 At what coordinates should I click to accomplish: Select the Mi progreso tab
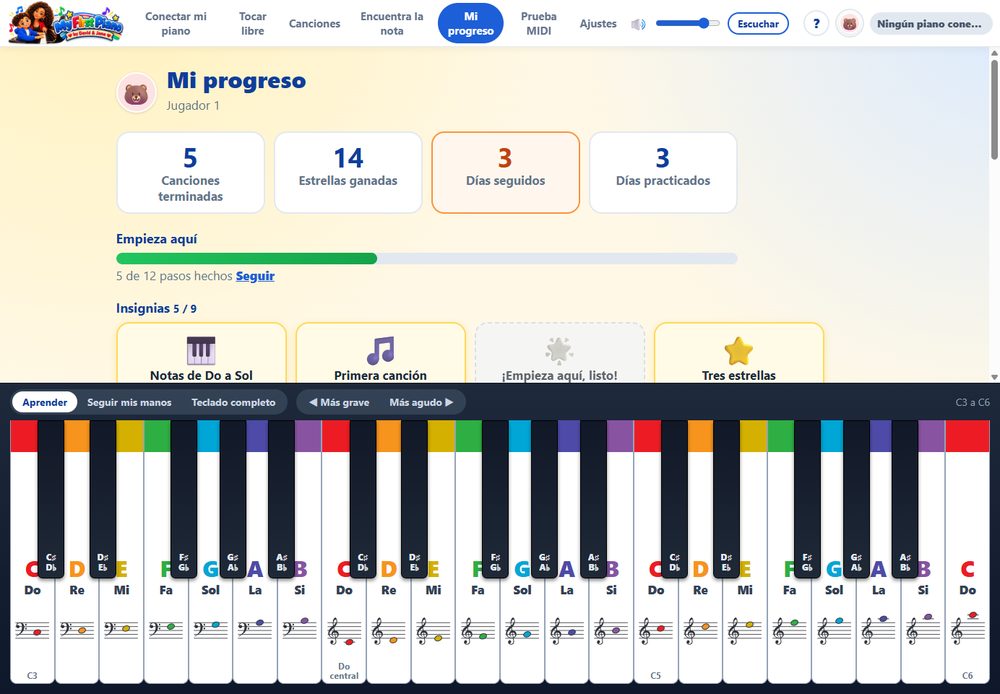click(471, 24)
